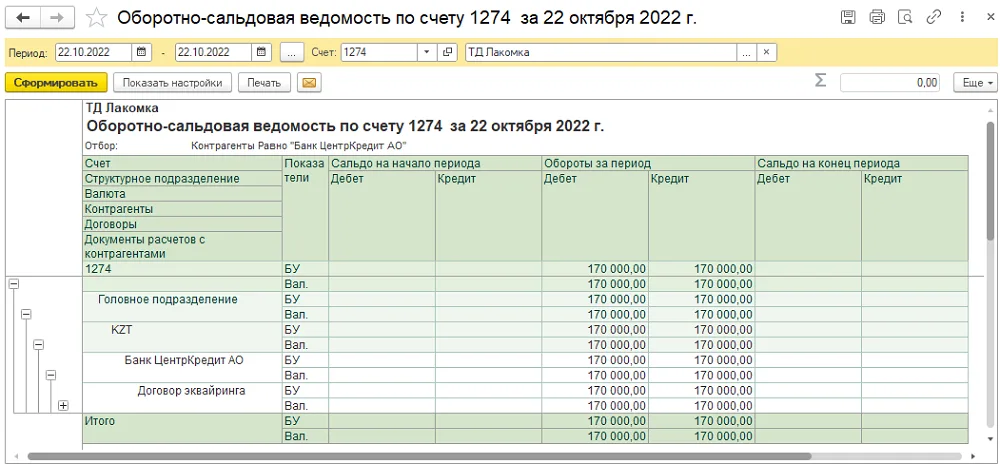Go forward with the right arrow button
Image resolution: width=1000 pixels, height=464 pixels.
tap(57, 17)
